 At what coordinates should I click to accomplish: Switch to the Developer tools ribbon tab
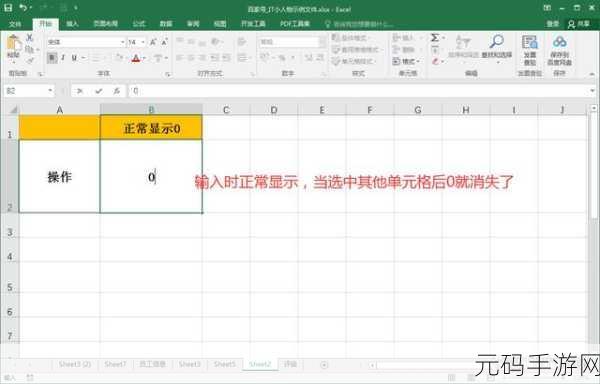pos(253,24)
